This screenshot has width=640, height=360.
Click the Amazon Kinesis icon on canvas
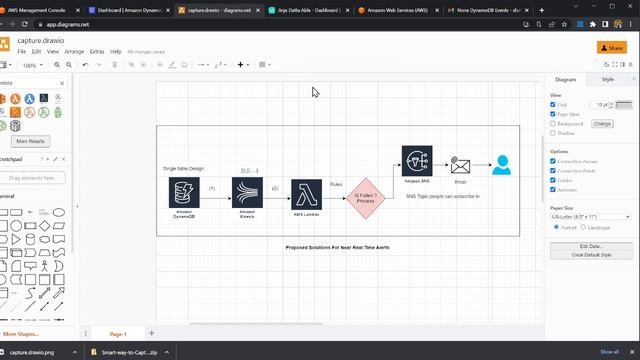pos(247,192)
